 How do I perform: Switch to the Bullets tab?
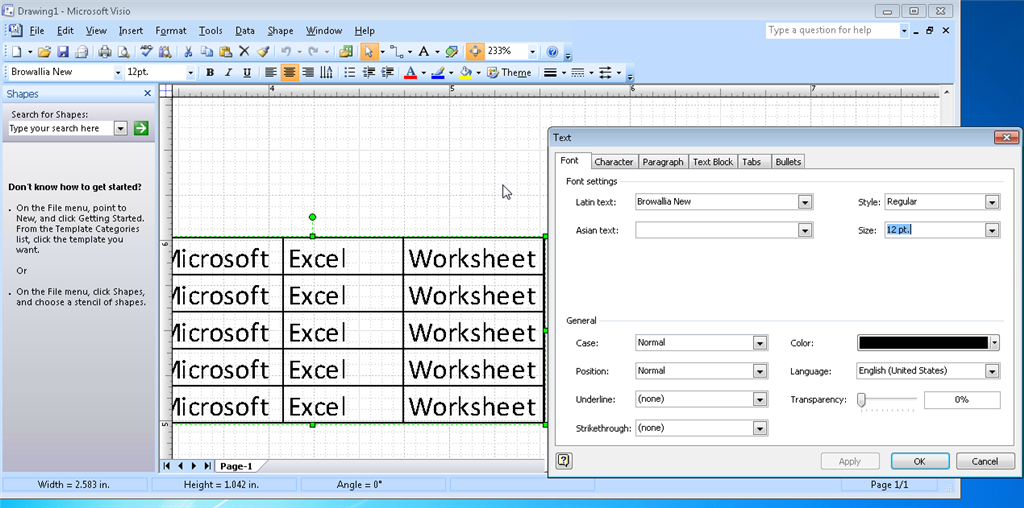coord(788,162)
